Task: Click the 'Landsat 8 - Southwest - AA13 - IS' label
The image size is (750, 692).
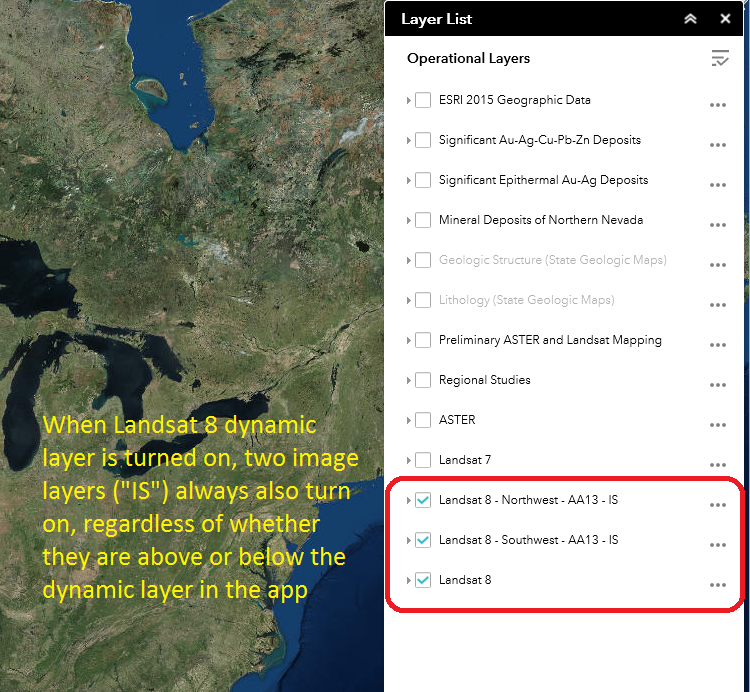Action: pos(529,540)
